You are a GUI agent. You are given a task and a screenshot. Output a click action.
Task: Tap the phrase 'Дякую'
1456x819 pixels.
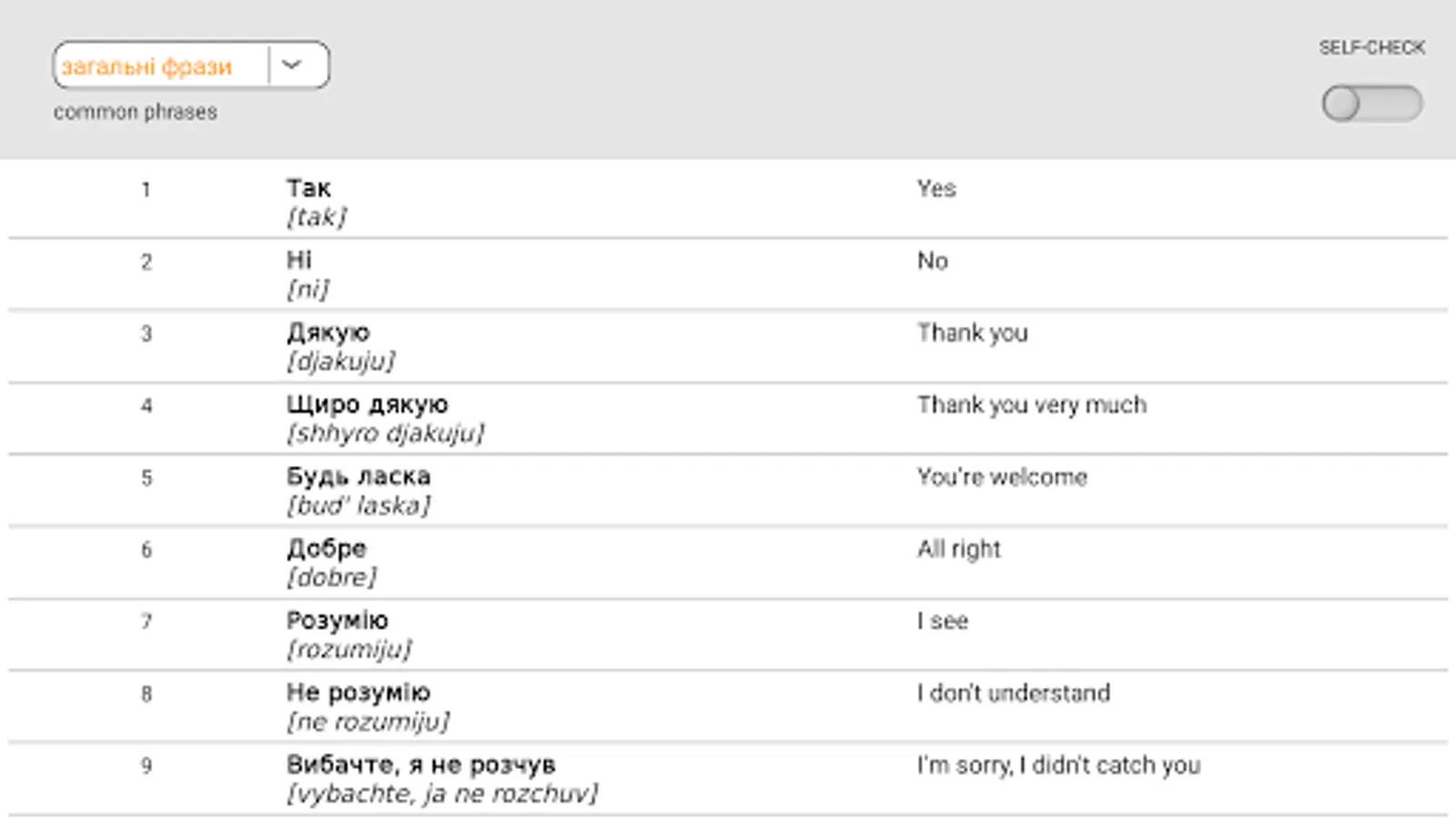tap(328, 333)
